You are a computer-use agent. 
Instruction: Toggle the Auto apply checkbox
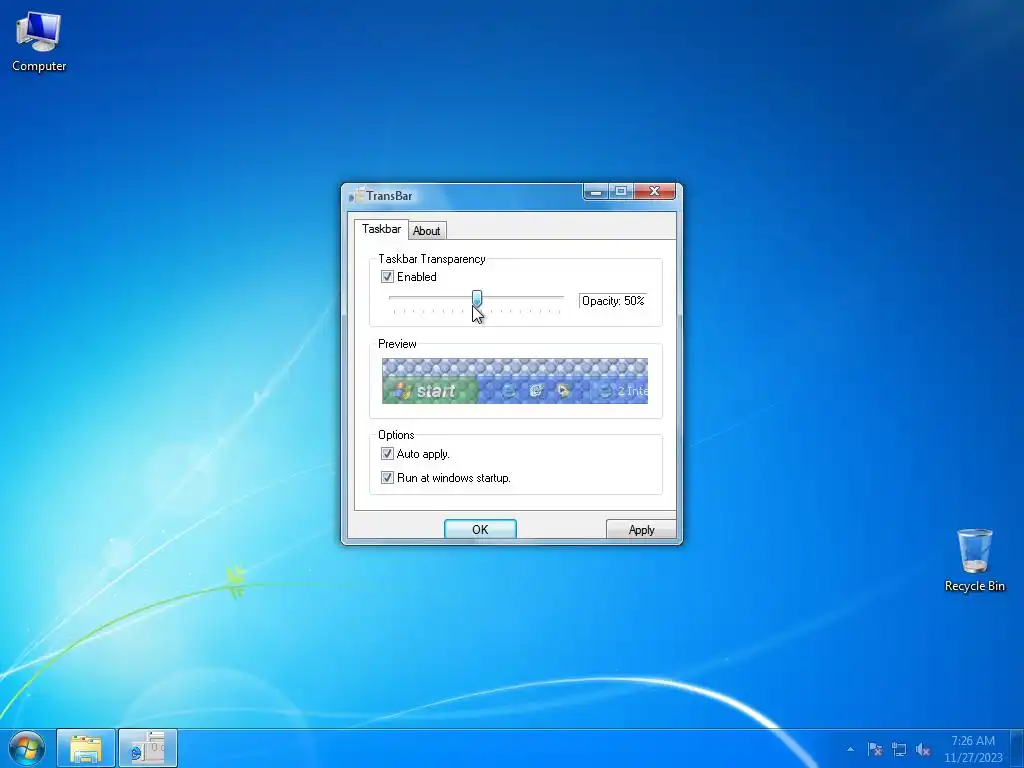point(387,454)
